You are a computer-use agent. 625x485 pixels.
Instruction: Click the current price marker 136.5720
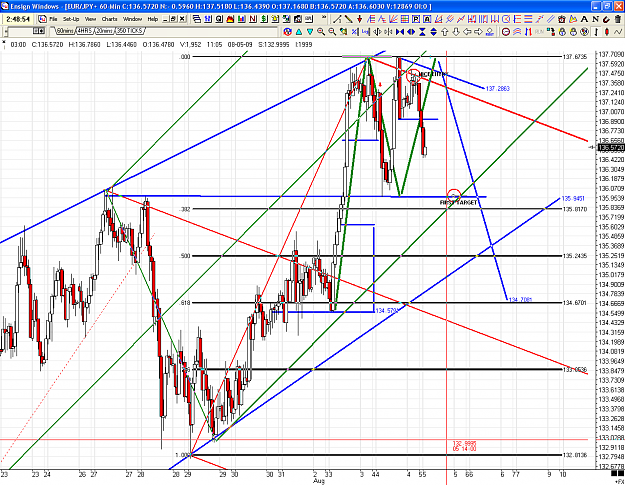coord(611,148)
